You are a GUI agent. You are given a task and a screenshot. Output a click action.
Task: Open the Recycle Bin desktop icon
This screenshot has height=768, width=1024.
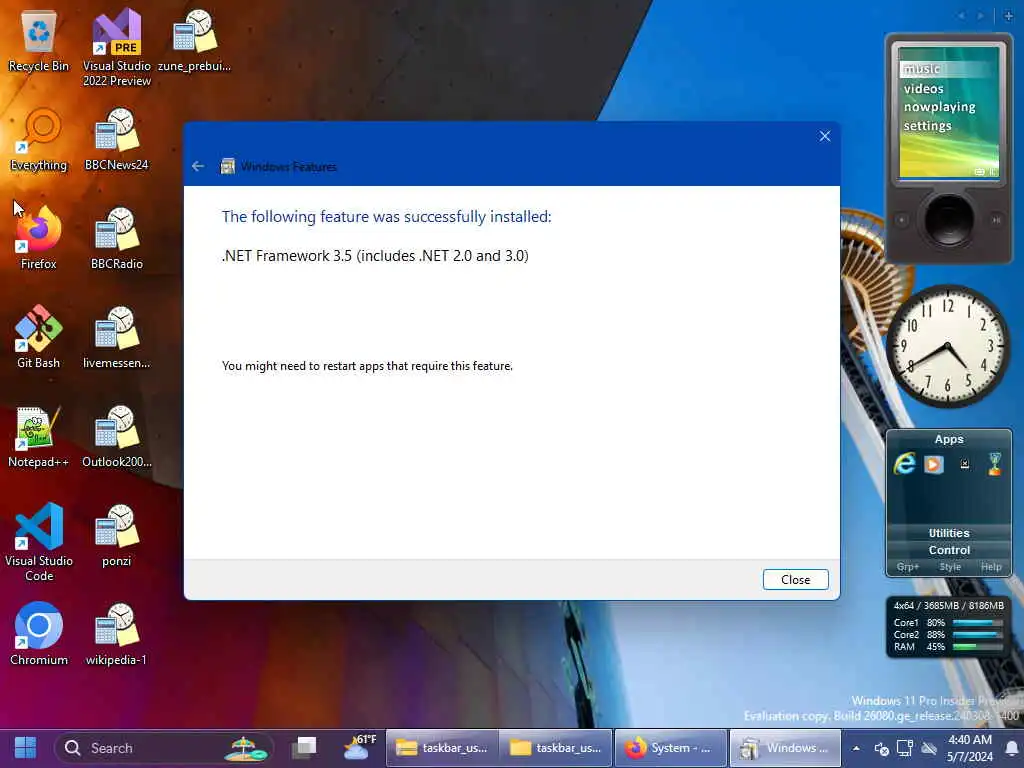pyautogui.click(x=39, y=40)
